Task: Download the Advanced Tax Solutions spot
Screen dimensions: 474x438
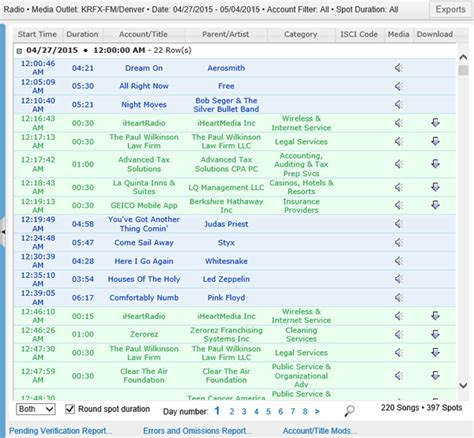Action: click(435, 164)
